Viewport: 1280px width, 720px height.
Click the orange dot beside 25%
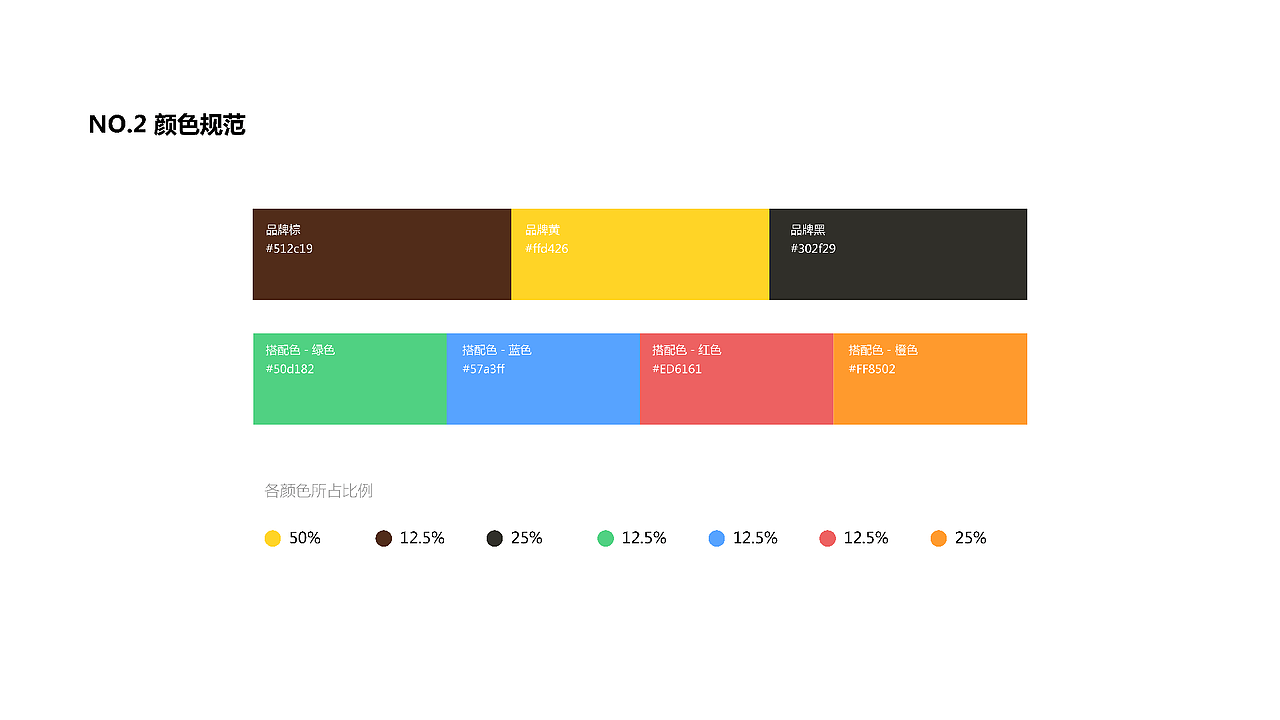pyautogui.click(x=938, y=538)
